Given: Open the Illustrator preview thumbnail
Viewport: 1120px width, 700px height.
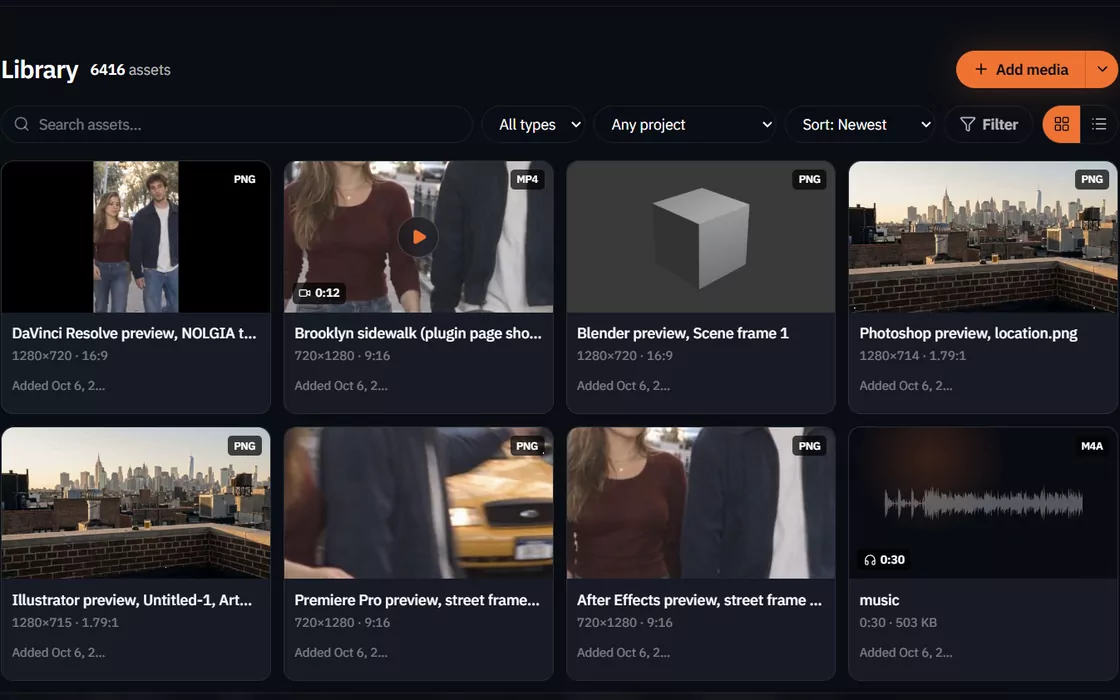Looking at the screenshot, I should 136,503.
